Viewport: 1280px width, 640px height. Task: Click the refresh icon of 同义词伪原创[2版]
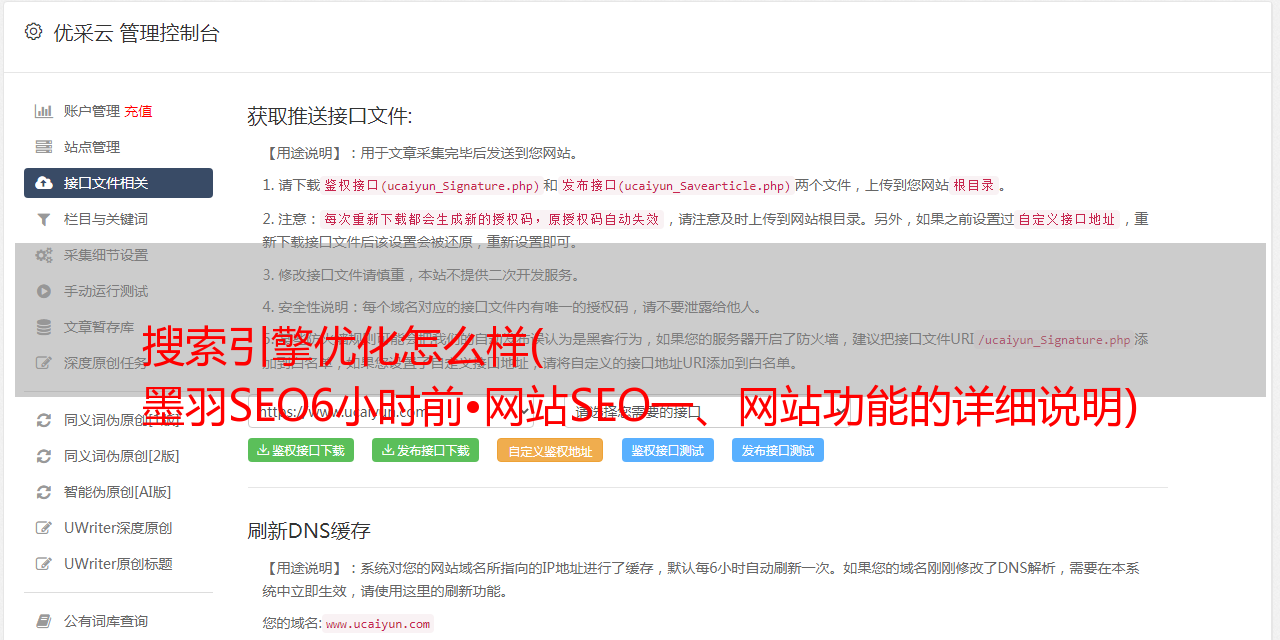pos(44,456)
